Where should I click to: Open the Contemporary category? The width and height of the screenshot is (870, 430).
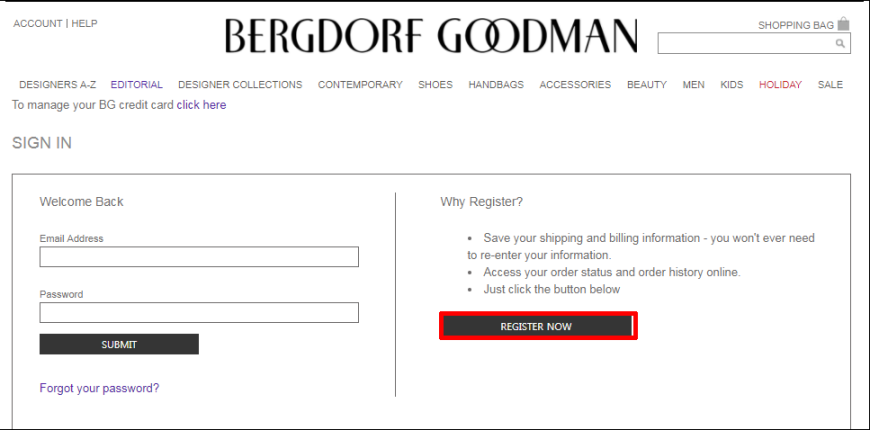(360, 85)
